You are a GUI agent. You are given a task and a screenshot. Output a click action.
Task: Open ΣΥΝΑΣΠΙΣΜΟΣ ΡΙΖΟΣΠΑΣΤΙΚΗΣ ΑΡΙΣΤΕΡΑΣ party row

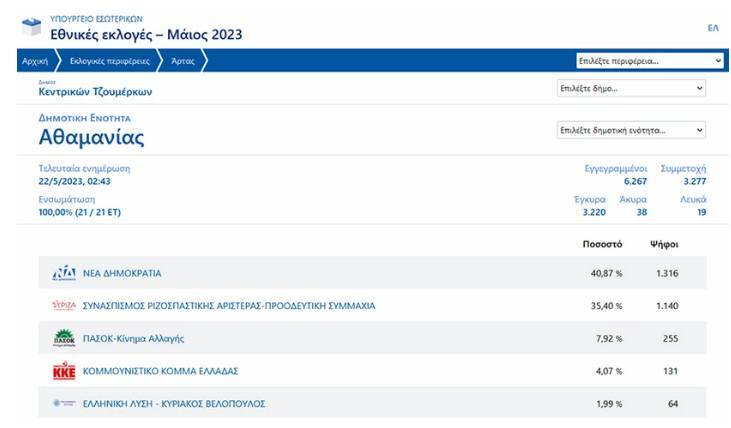[x=229, y=306]
